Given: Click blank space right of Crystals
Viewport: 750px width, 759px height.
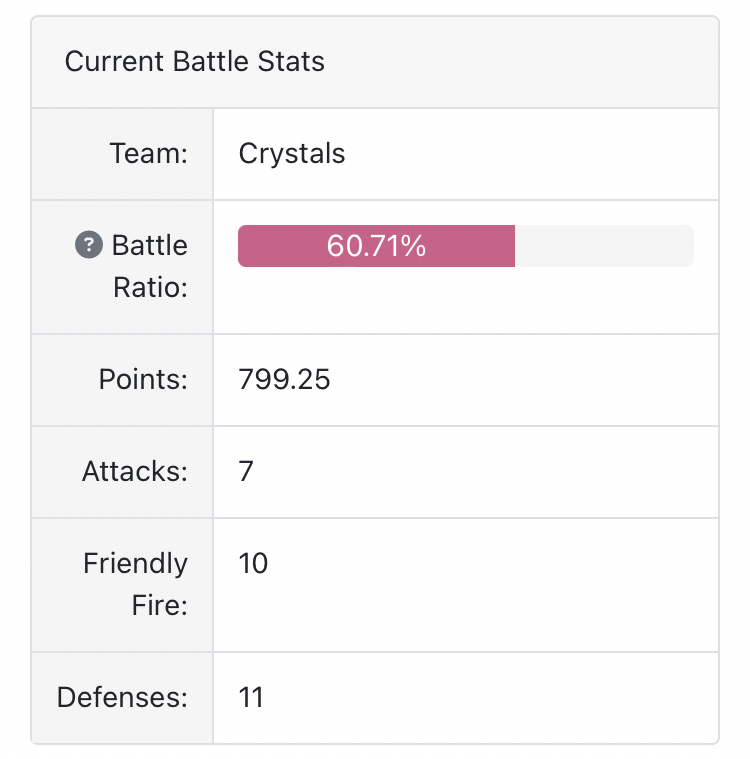Looking at the screenshot, I should 530,154.
